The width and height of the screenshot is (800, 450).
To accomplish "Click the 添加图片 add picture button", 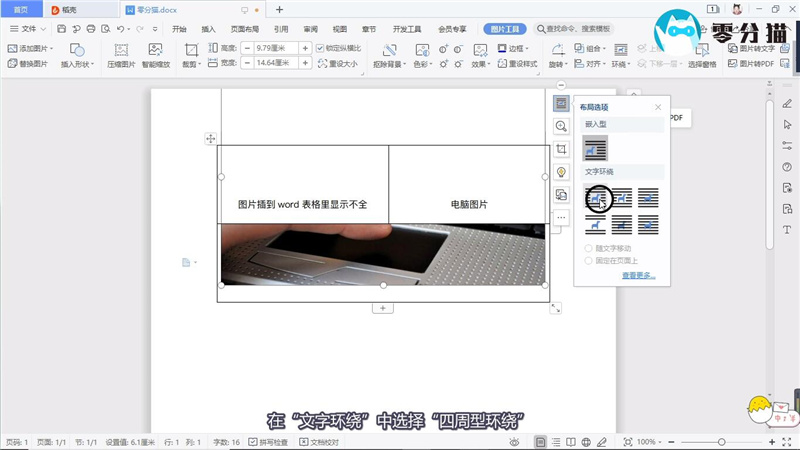I will tap(31, 48).
